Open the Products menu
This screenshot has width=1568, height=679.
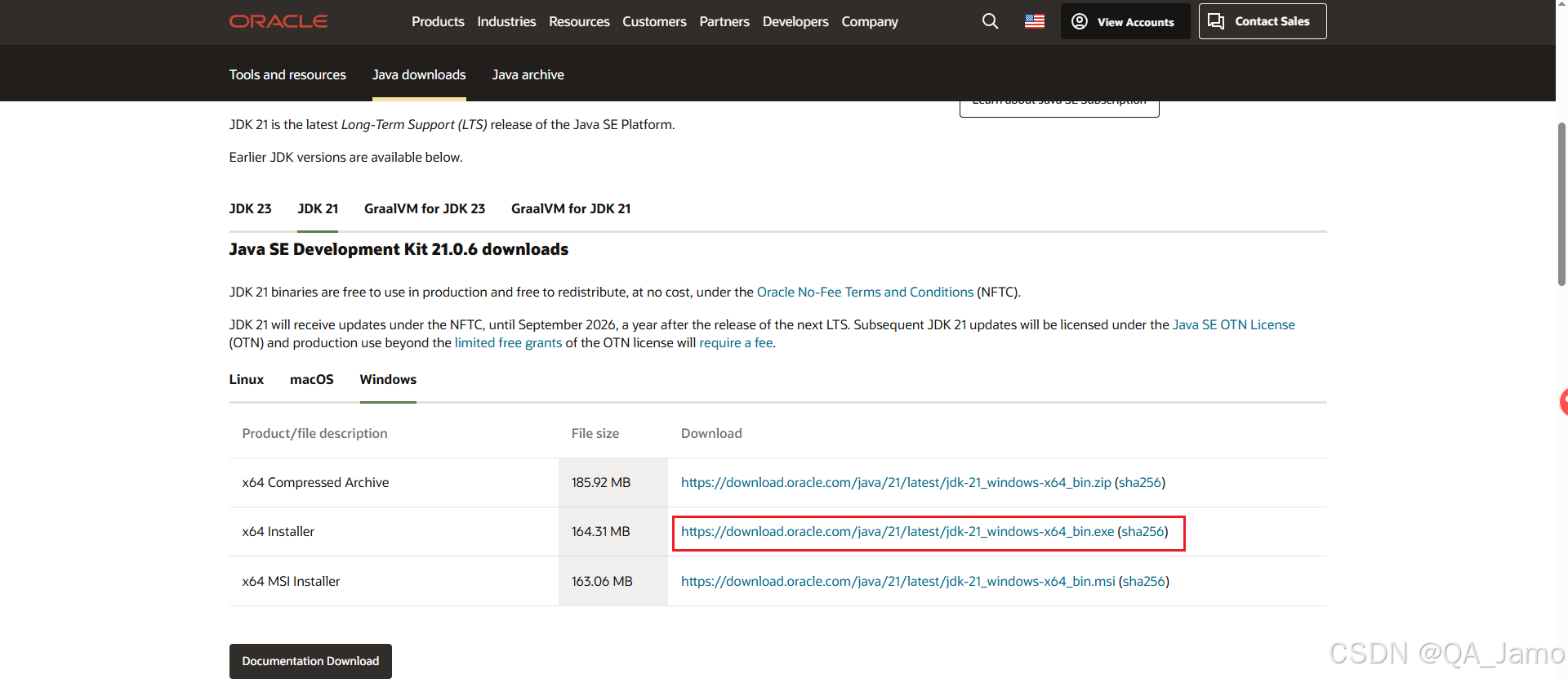[x=438, y=21]
